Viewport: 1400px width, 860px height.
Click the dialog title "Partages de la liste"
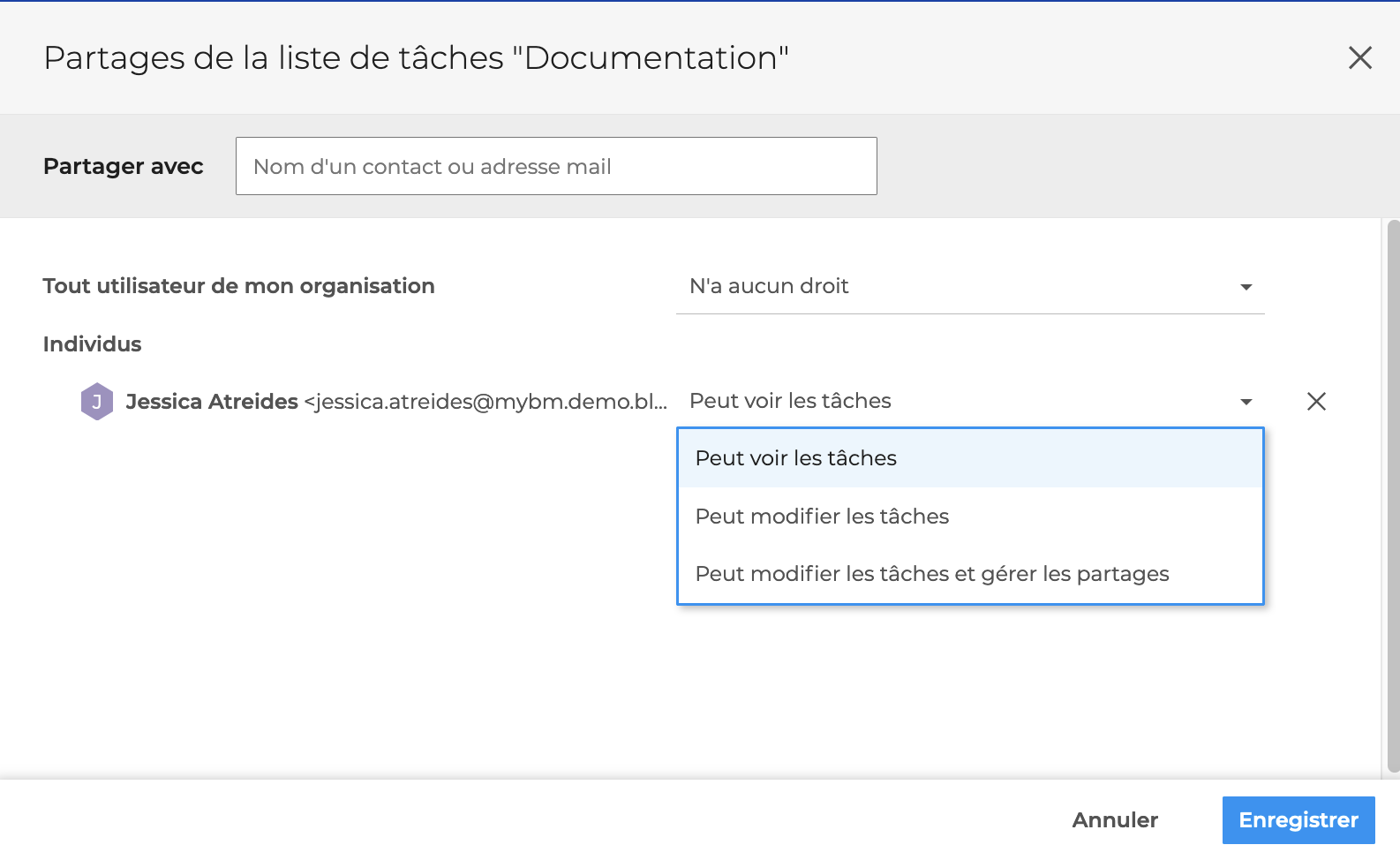click(x=415, y=58)
